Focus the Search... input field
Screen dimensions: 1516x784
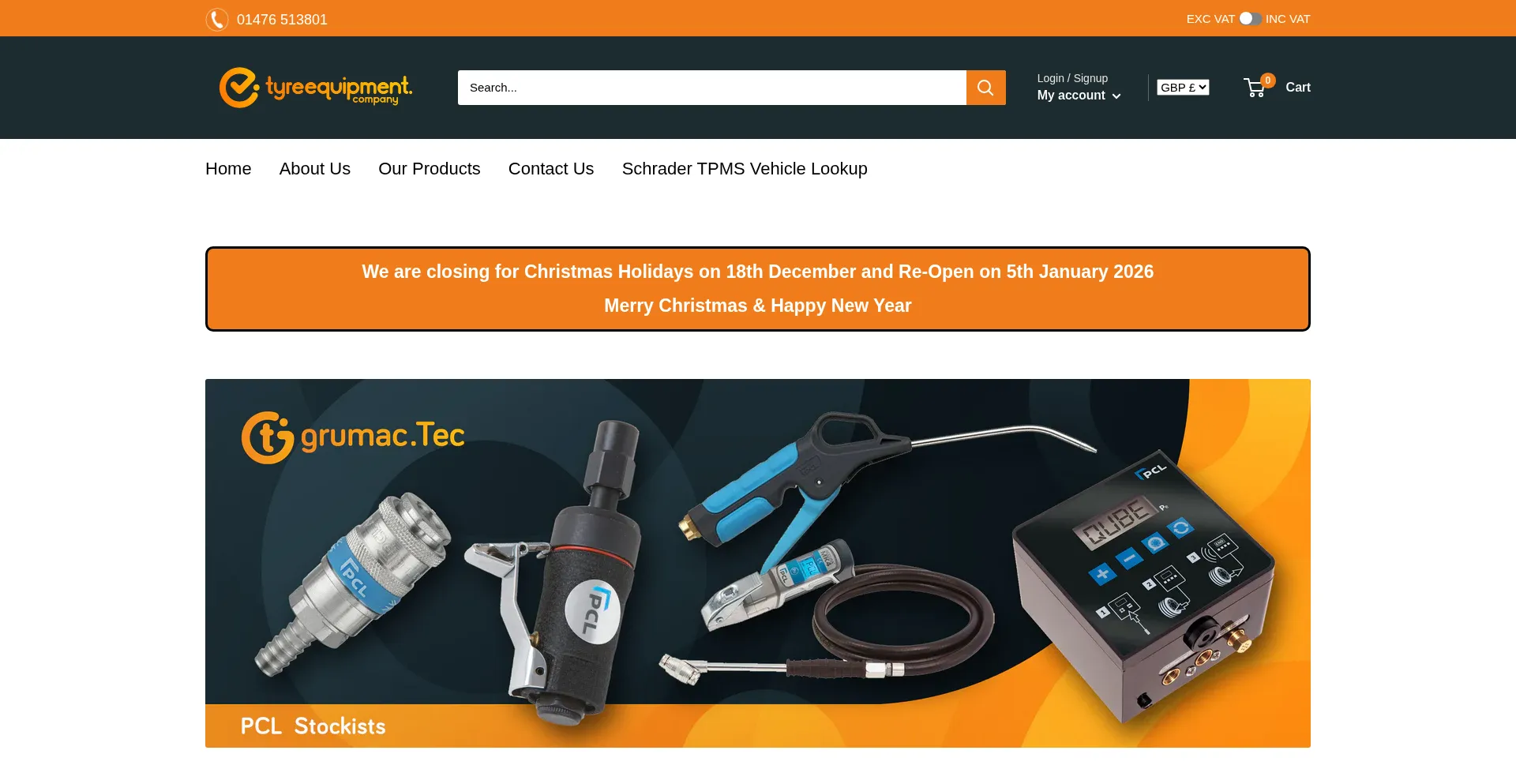tap(712, 88)
